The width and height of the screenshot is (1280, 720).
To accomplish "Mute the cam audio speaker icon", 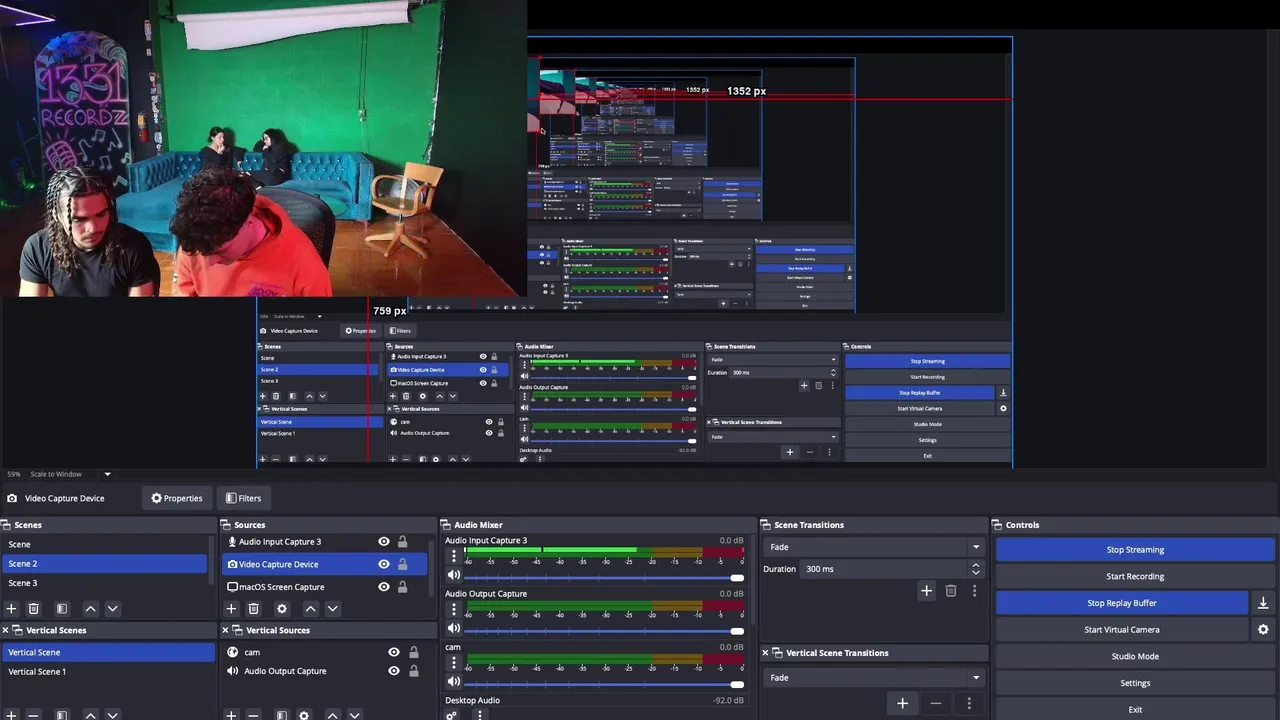I will [453, 681].
